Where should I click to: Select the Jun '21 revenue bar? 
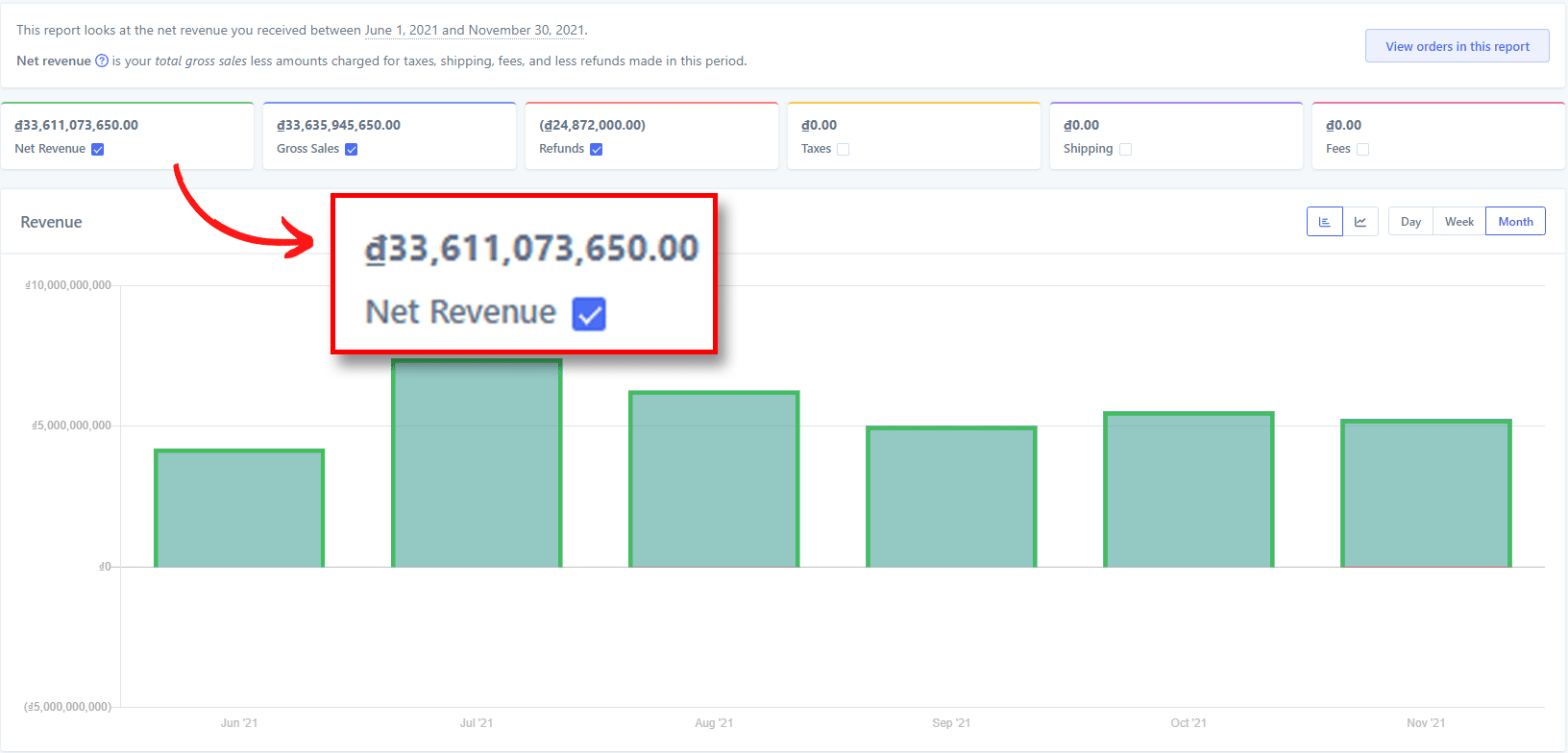pos(239,508)
